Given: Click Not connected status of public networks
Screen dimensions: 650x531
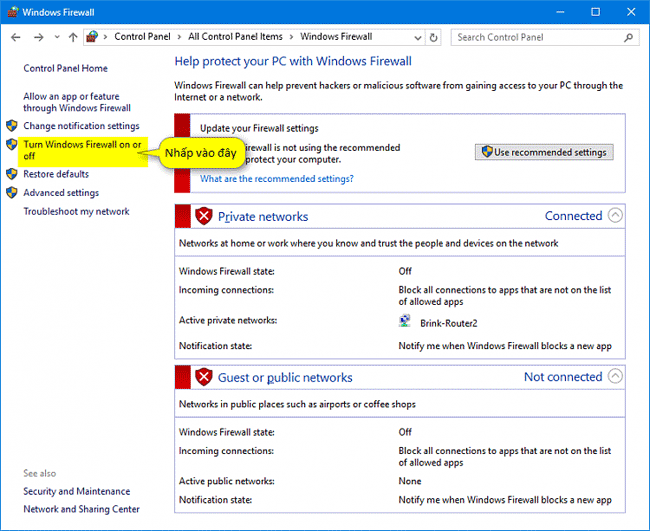Looking at the screenshot, I should coord(563,376).
